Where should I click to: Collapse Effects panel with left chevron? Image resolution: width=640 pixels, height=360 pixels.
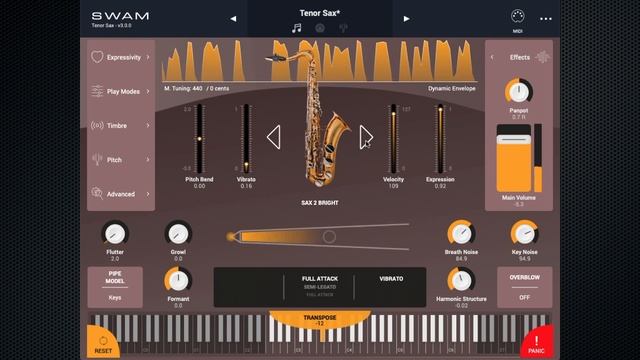coord(492,57)
